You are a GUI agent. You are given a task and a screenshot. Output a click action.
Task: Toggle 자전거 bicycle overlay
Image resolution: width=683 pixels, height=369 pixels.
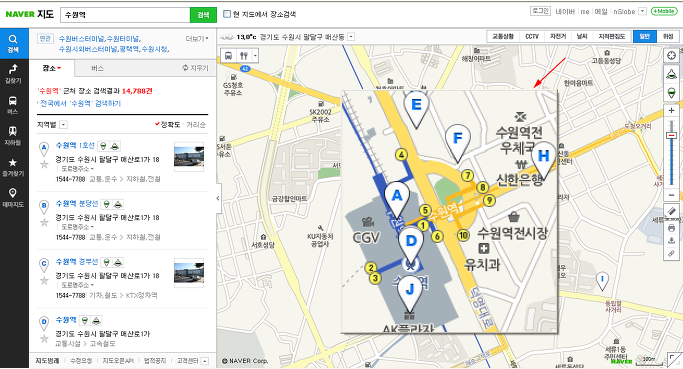(558, 37)
